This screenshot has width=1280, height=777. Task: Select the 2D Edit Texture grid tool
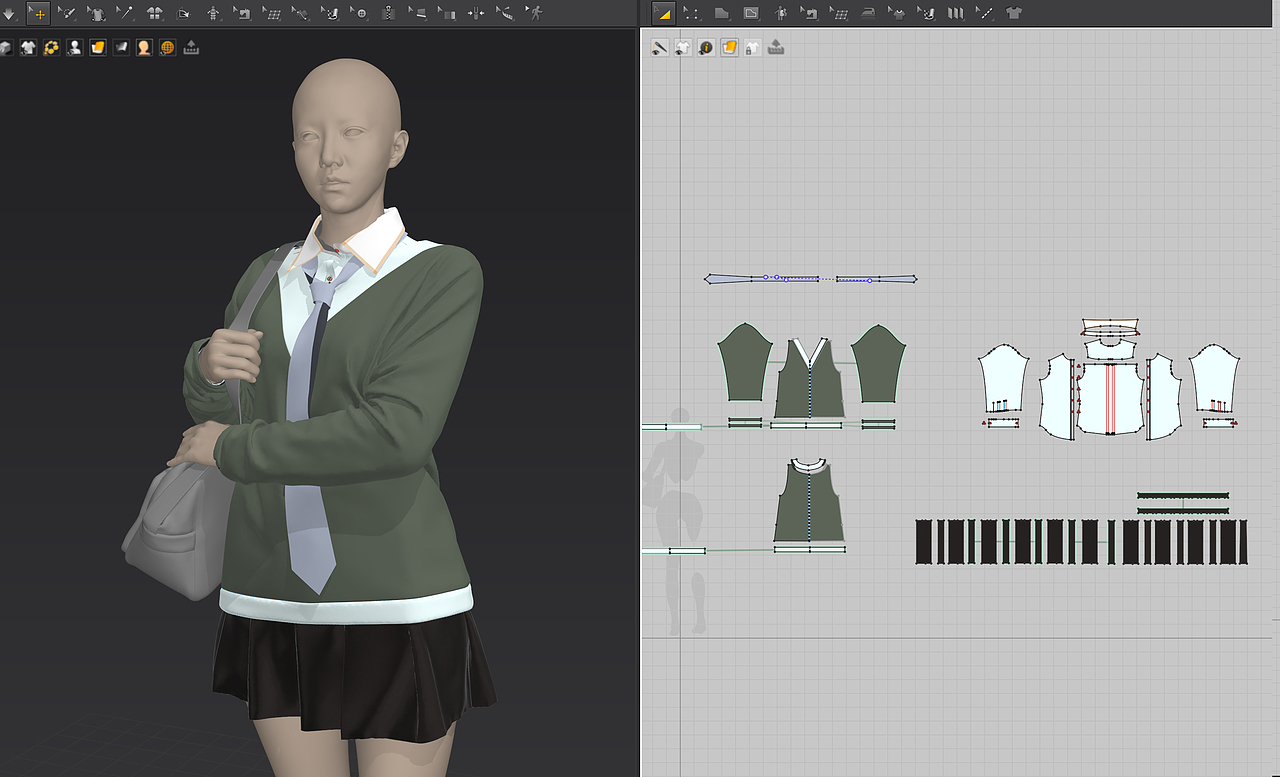pyautogui.click(x=839, y=13)
